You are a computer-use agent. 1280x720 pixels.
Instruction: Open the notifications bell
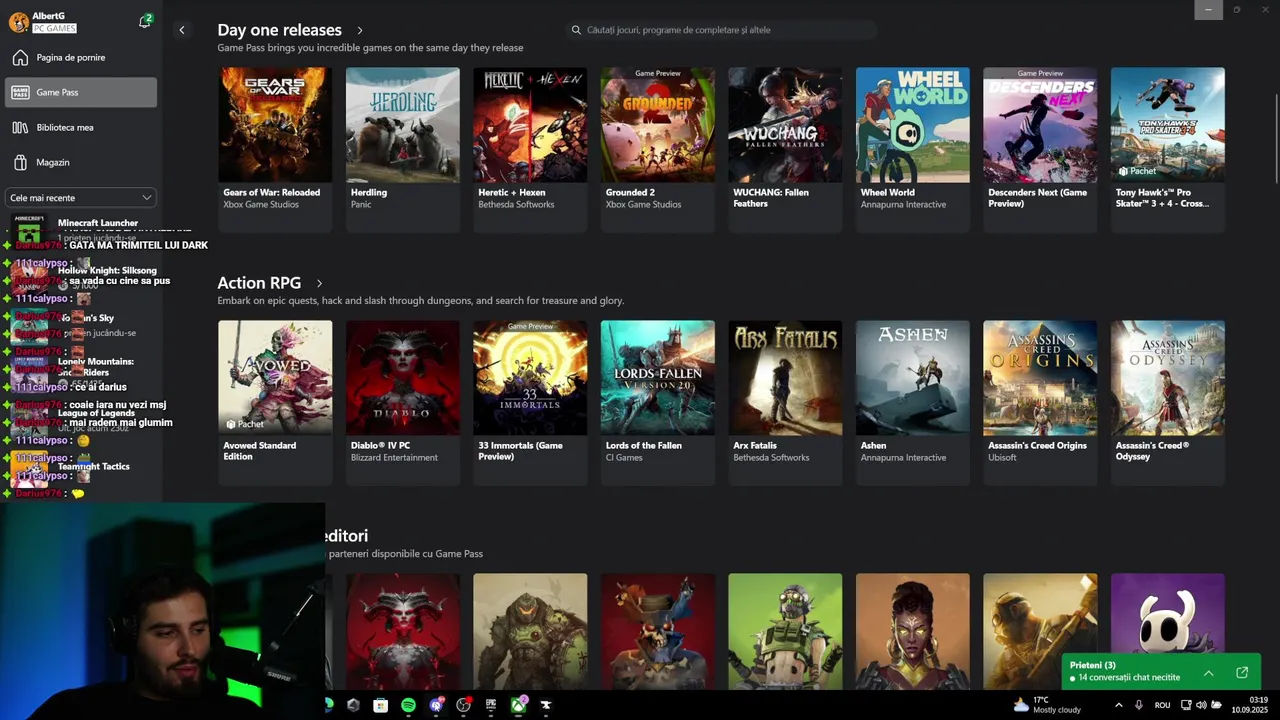click(x=145, y=21)
